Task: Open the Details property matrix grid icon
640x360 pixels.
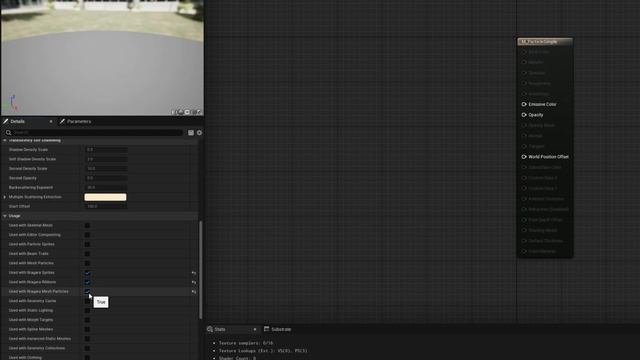Action: tap(191, 133)
